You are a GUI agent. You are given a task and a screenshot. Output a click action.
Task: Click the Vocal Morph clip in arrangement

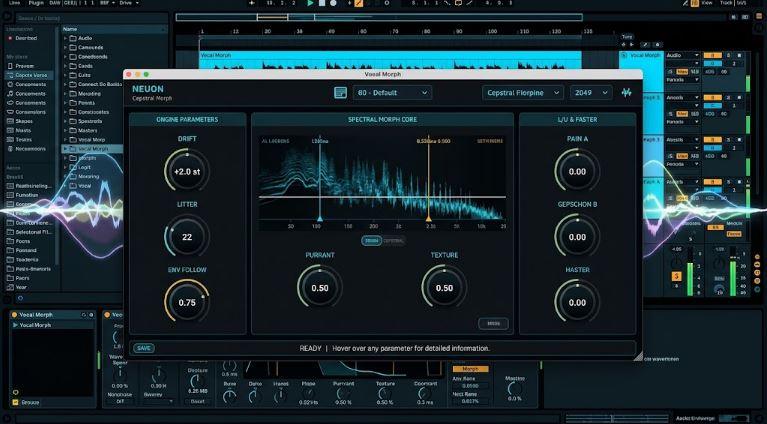(390, 61)
